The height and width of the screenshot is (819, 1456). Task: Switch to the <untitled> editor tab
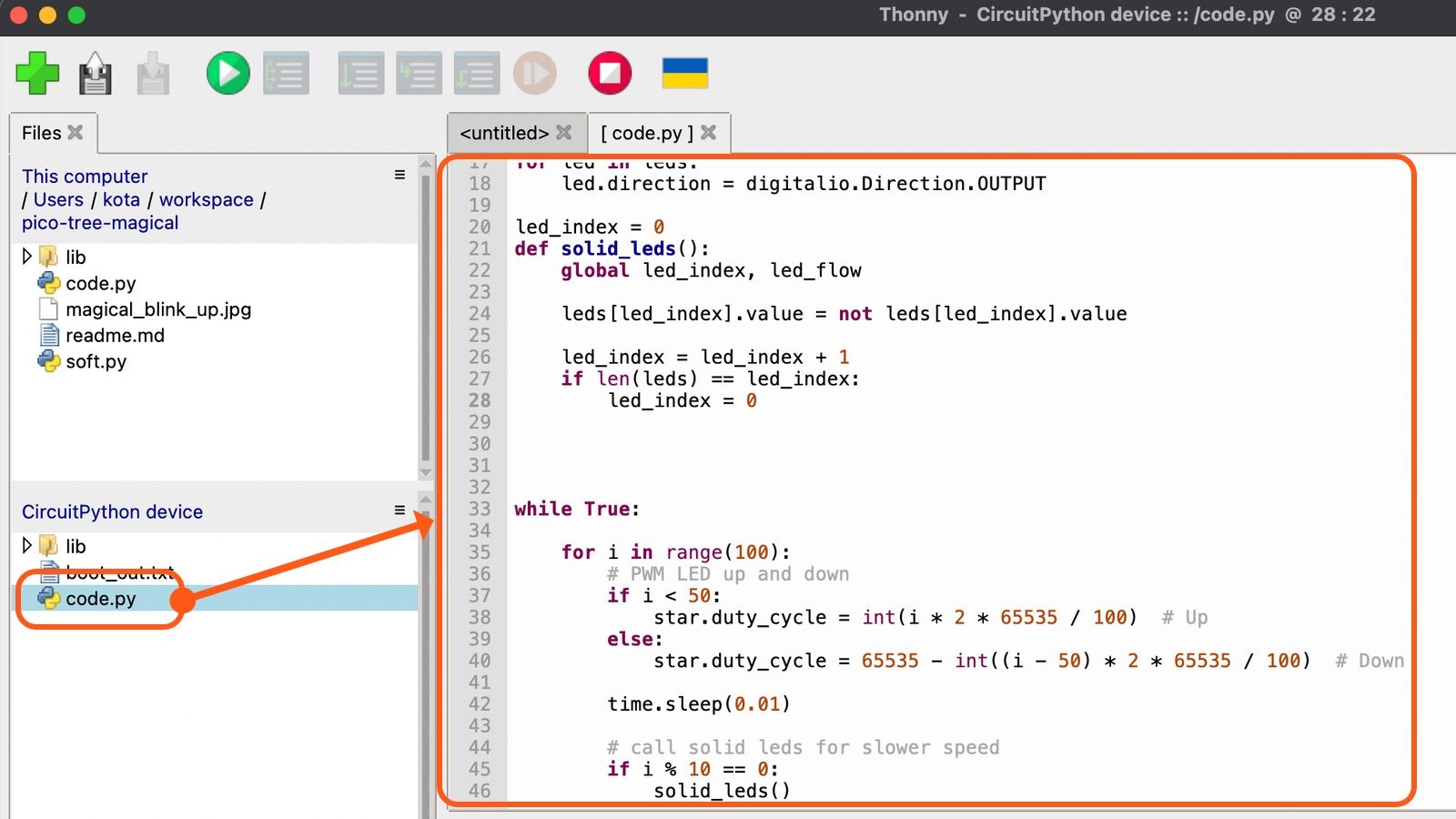[504, 134]
